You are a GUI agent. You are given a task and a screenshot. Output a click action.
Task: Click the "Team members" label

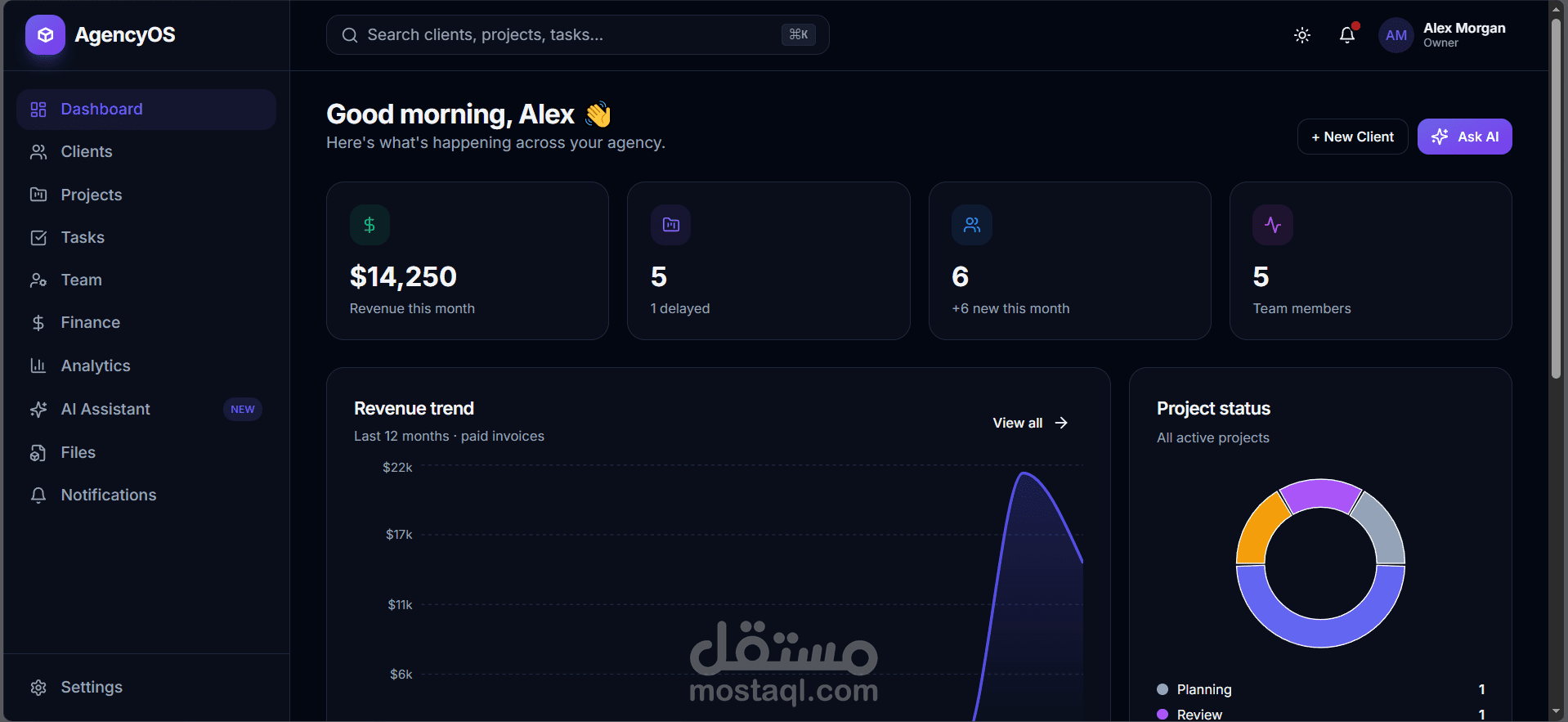1301,308
